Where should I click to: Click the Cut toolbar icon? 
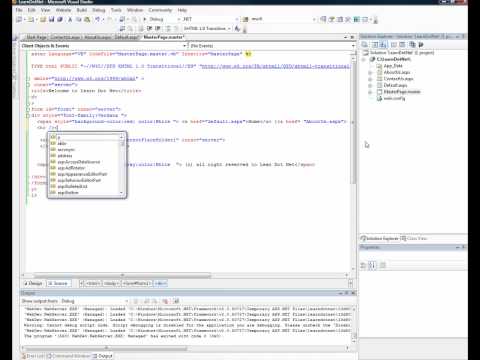coord(70,19)
